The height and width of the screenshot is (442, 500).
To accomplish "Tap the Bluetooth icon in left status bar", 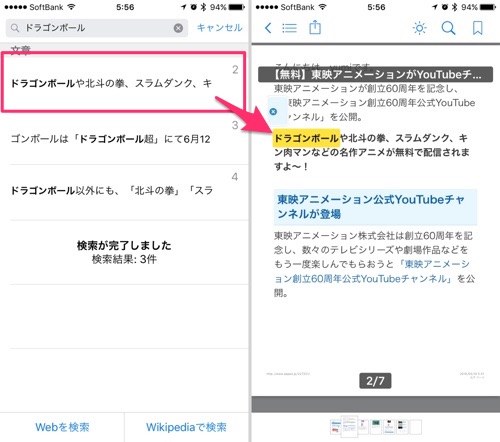I will click(203, 7).
